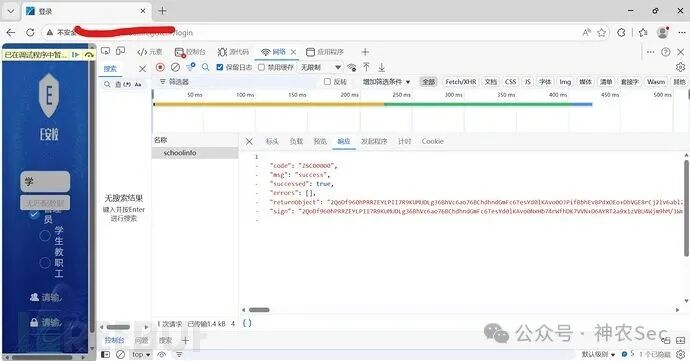Click the import HAR up-arrow icon
This screenshot has height=361, width=690.
366,67
